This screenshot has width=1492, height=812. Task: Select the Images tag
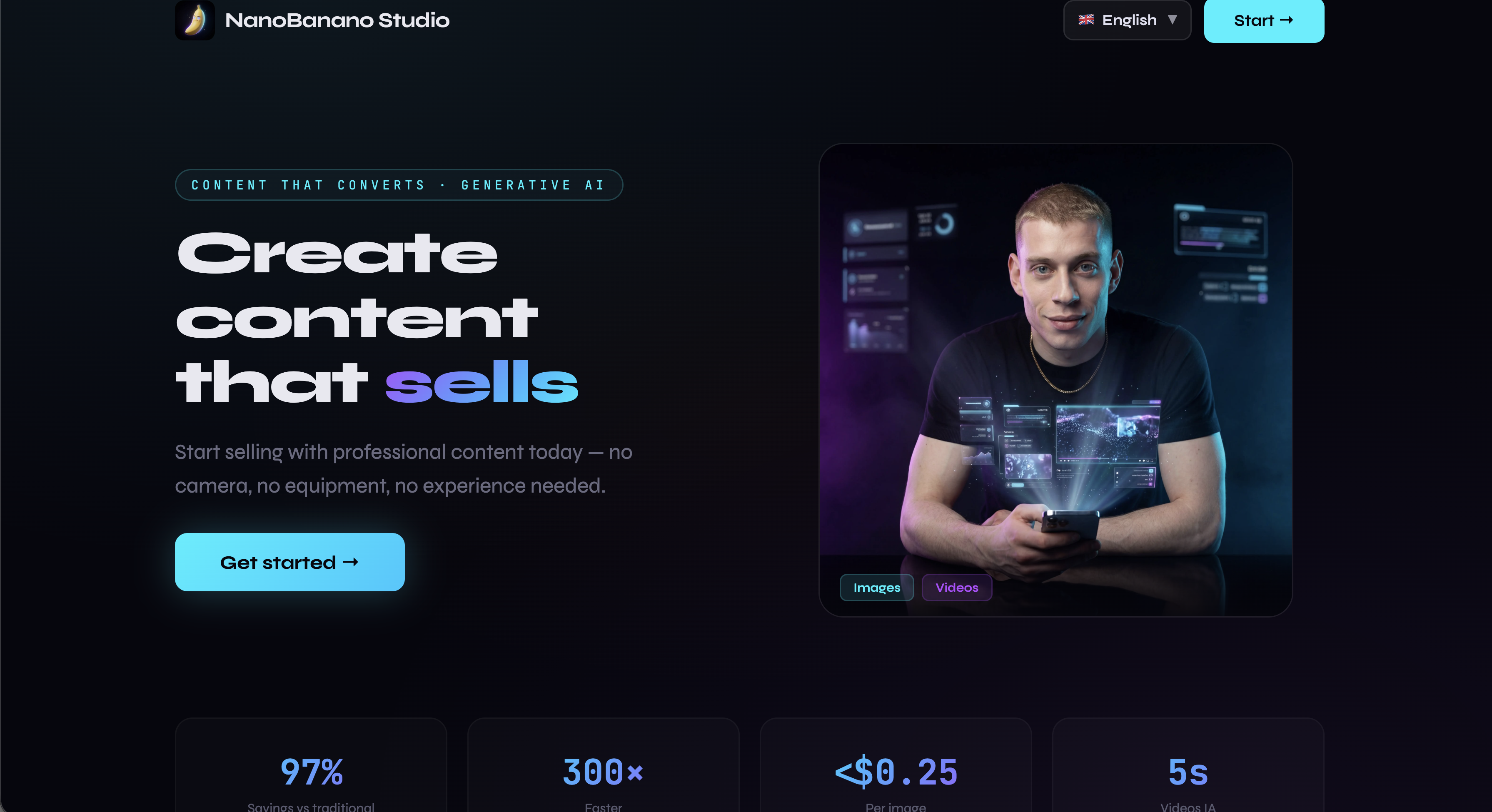click(876, 587)
